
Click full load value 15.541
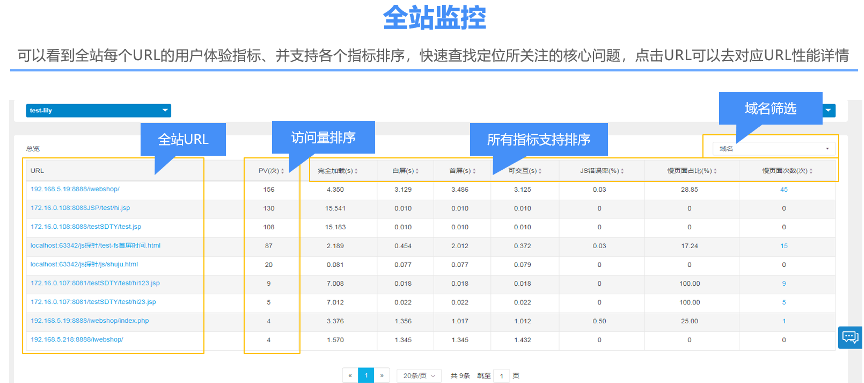(x=336, y=208)
